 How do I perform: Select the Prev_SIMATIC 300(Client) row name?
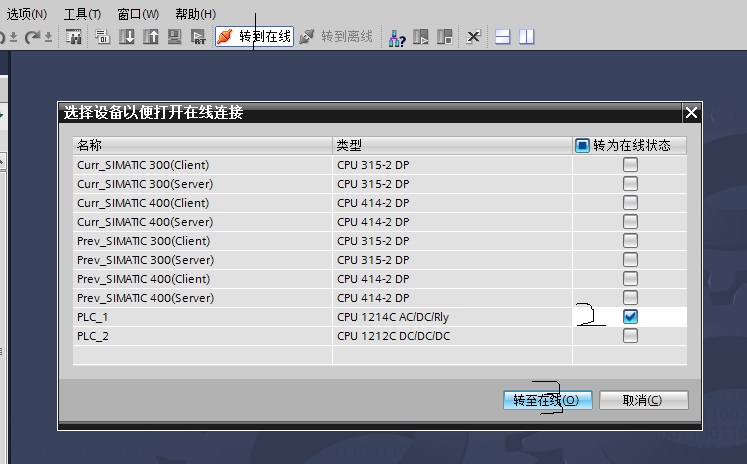(143, 241)
